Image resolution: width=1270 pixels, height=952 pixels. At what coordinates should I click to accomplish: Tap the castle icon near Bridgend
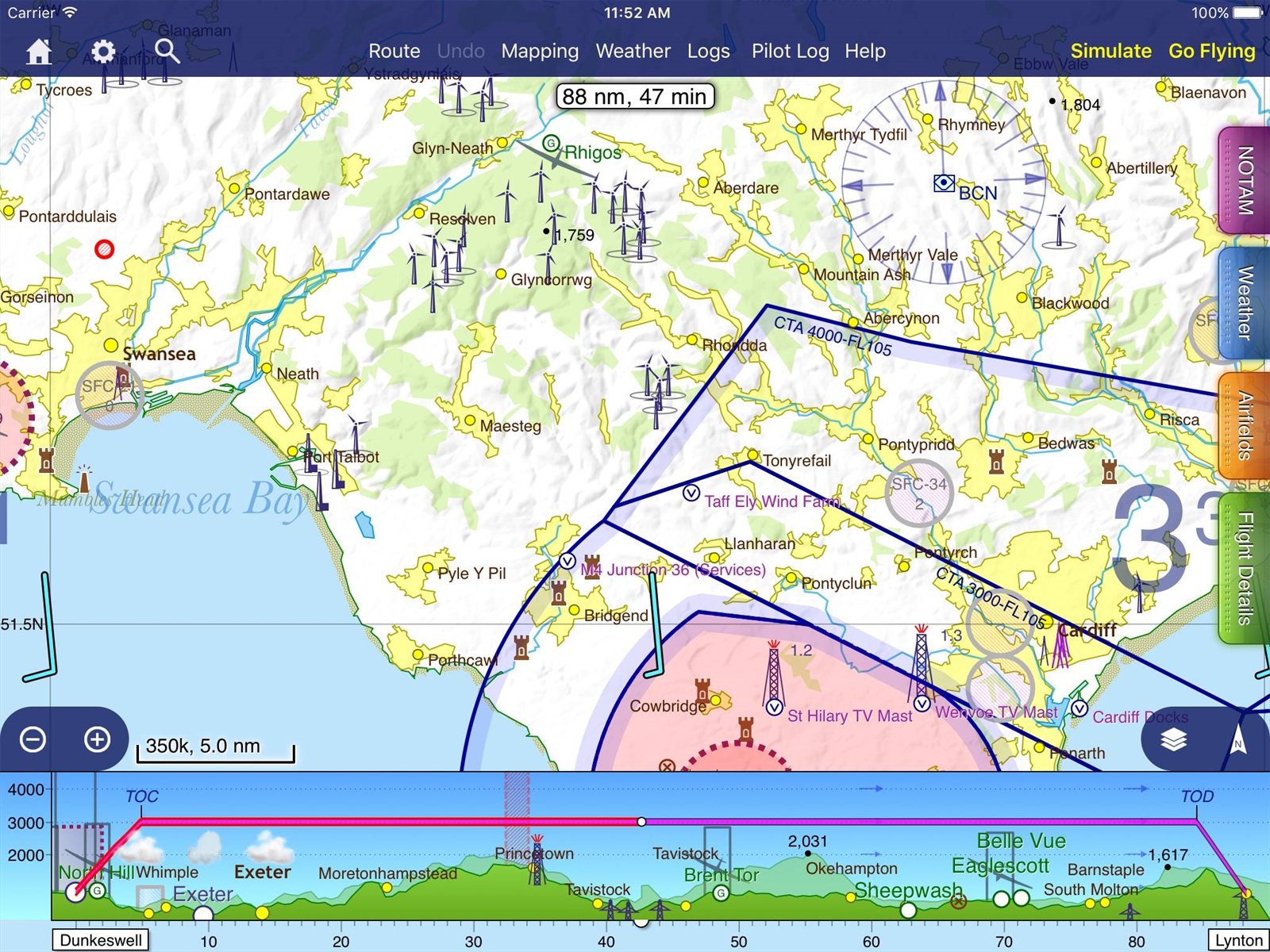pyautogui.click(x=559, y=592)
